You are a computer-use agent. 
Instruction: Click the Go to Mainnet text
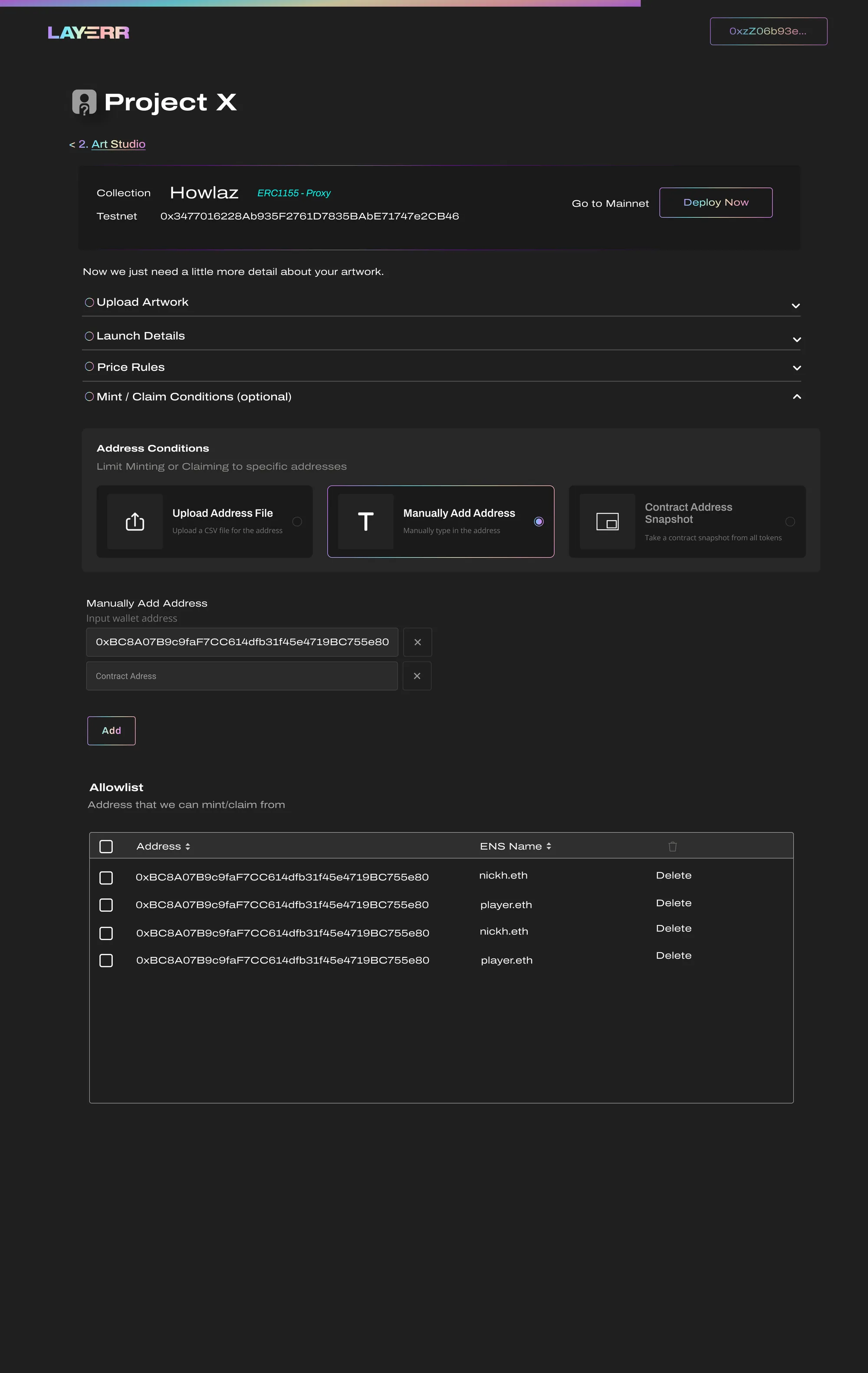[610, 204]
